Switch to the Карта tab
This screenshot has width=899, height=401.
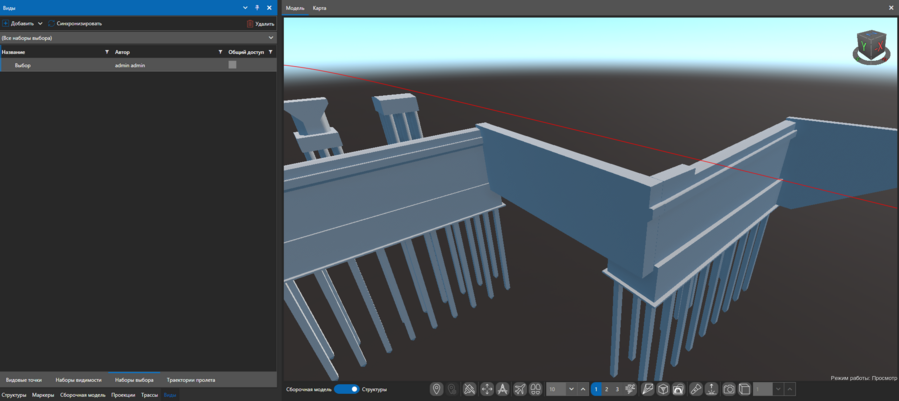319,8
